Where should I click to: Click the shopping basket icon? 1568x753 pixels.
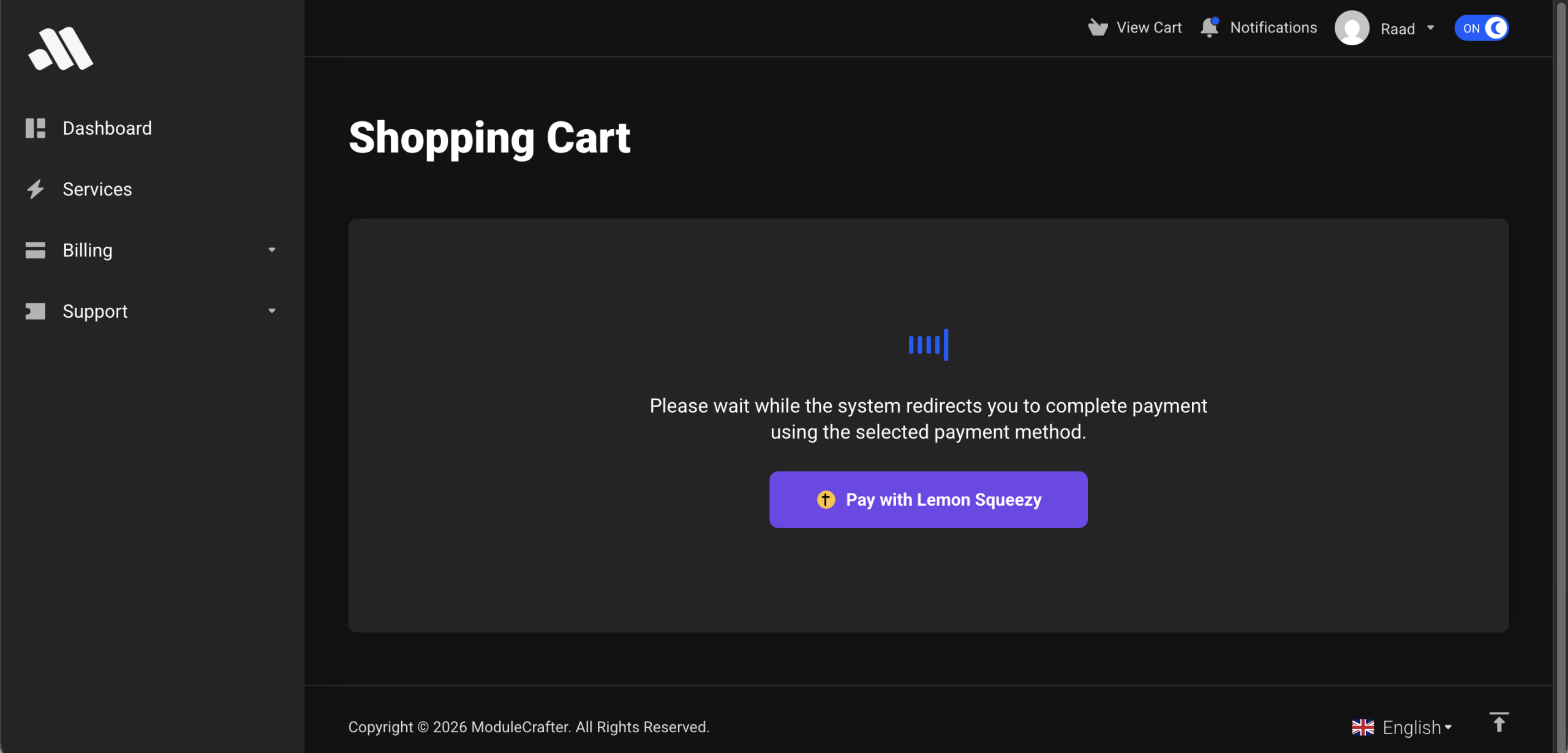tap(1098, 28)
